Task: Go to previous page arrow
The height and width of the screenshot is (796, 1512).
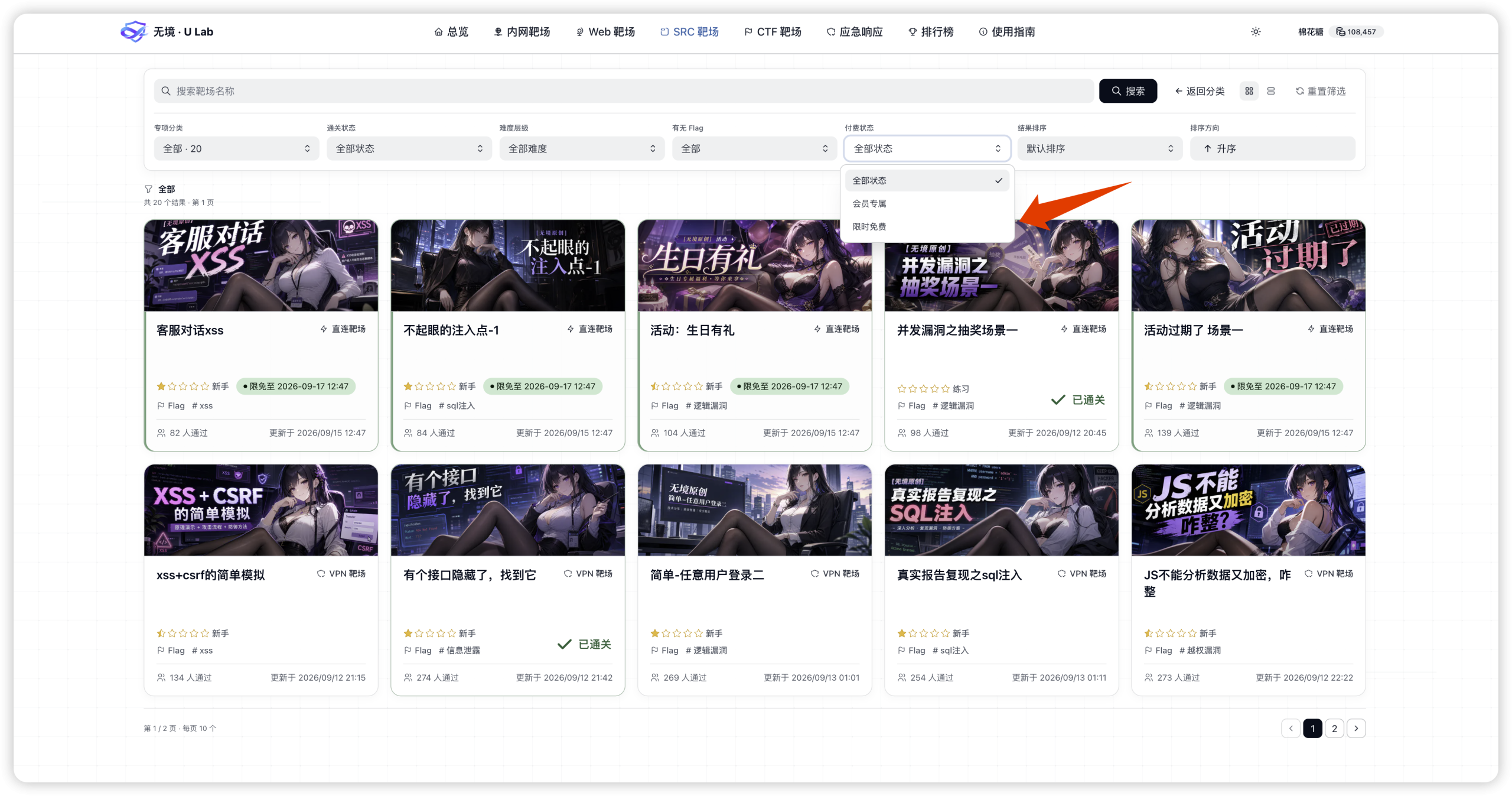Action: coord(1291,729)
